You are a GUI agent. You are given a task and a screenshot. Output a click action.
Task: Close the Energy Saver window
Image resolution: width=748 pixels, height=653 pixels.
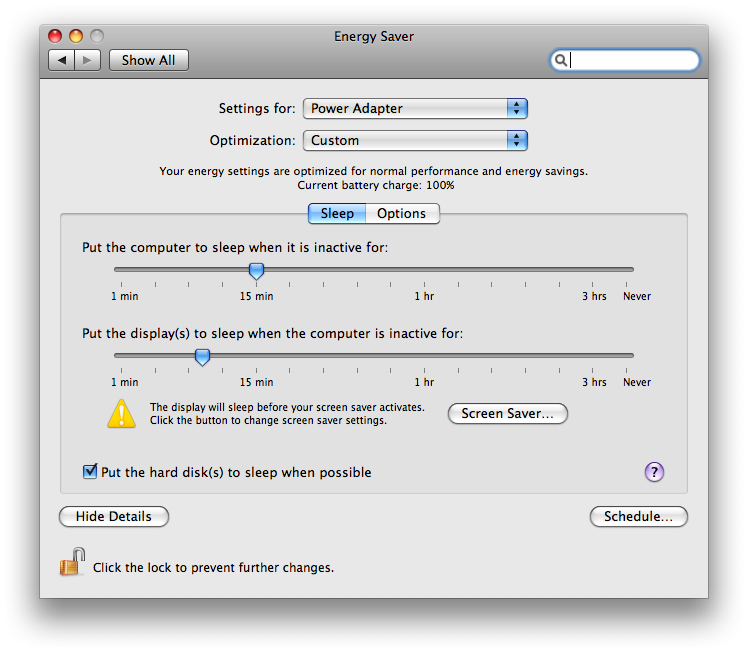(55, 36)
